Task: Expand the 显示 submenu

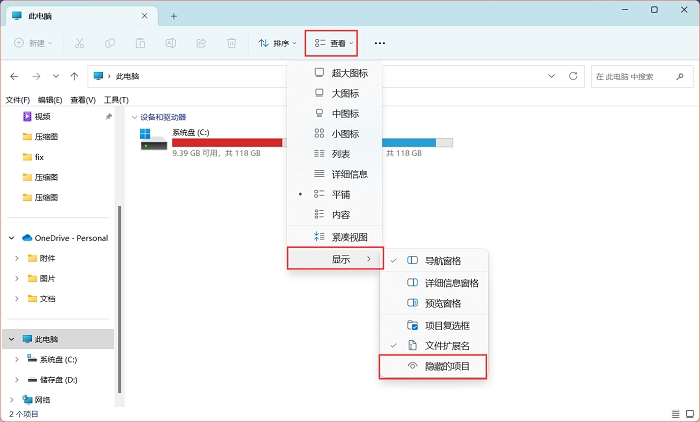Action: click(335, 259)
